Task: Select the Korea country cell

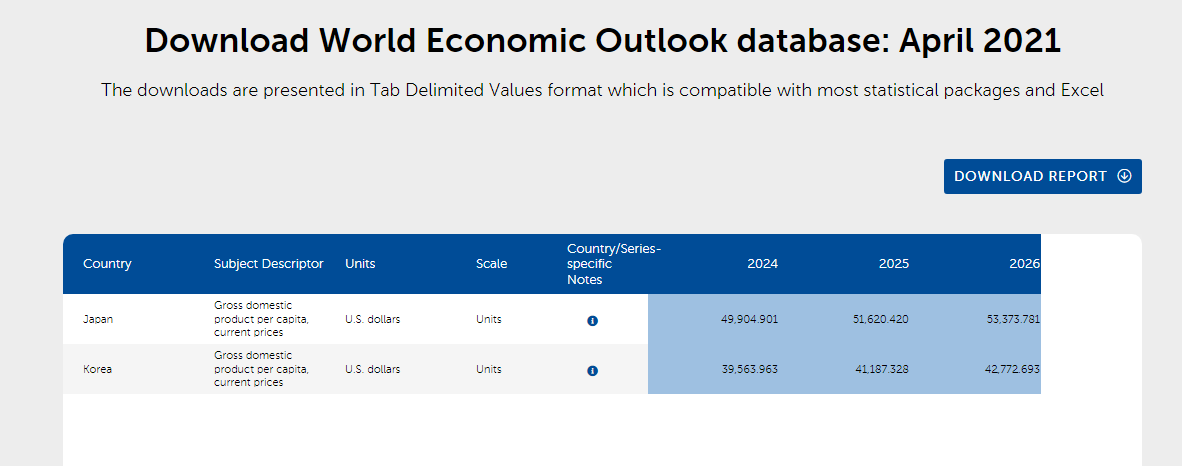Action: click(97, 369)
